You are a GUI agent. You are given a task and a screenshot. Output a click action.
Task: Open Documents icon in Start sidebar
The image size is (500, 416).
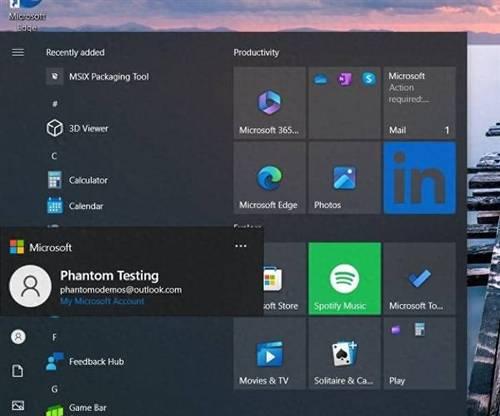[x=18, y=371]
